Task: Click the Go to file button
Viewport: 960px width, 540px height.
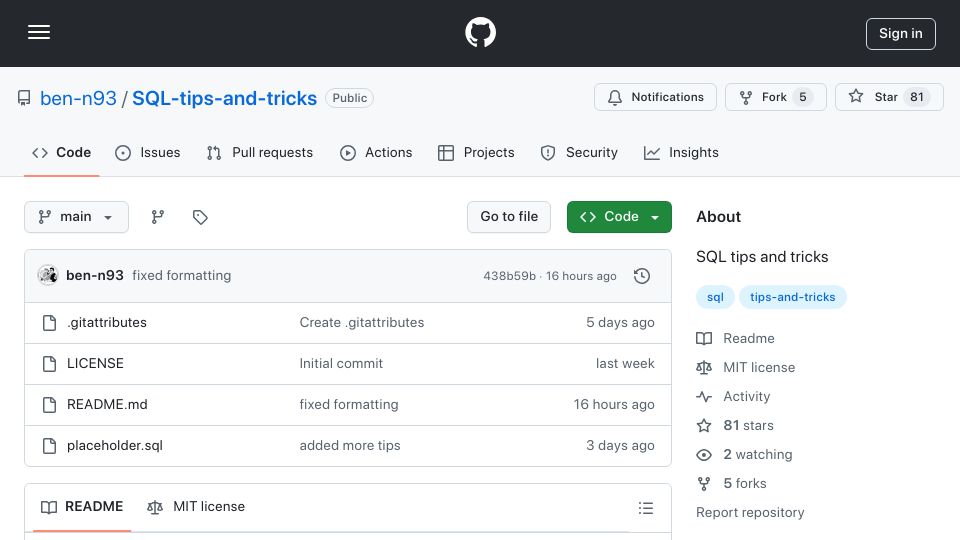Action: pyautogui.click(x=509, y=217)
